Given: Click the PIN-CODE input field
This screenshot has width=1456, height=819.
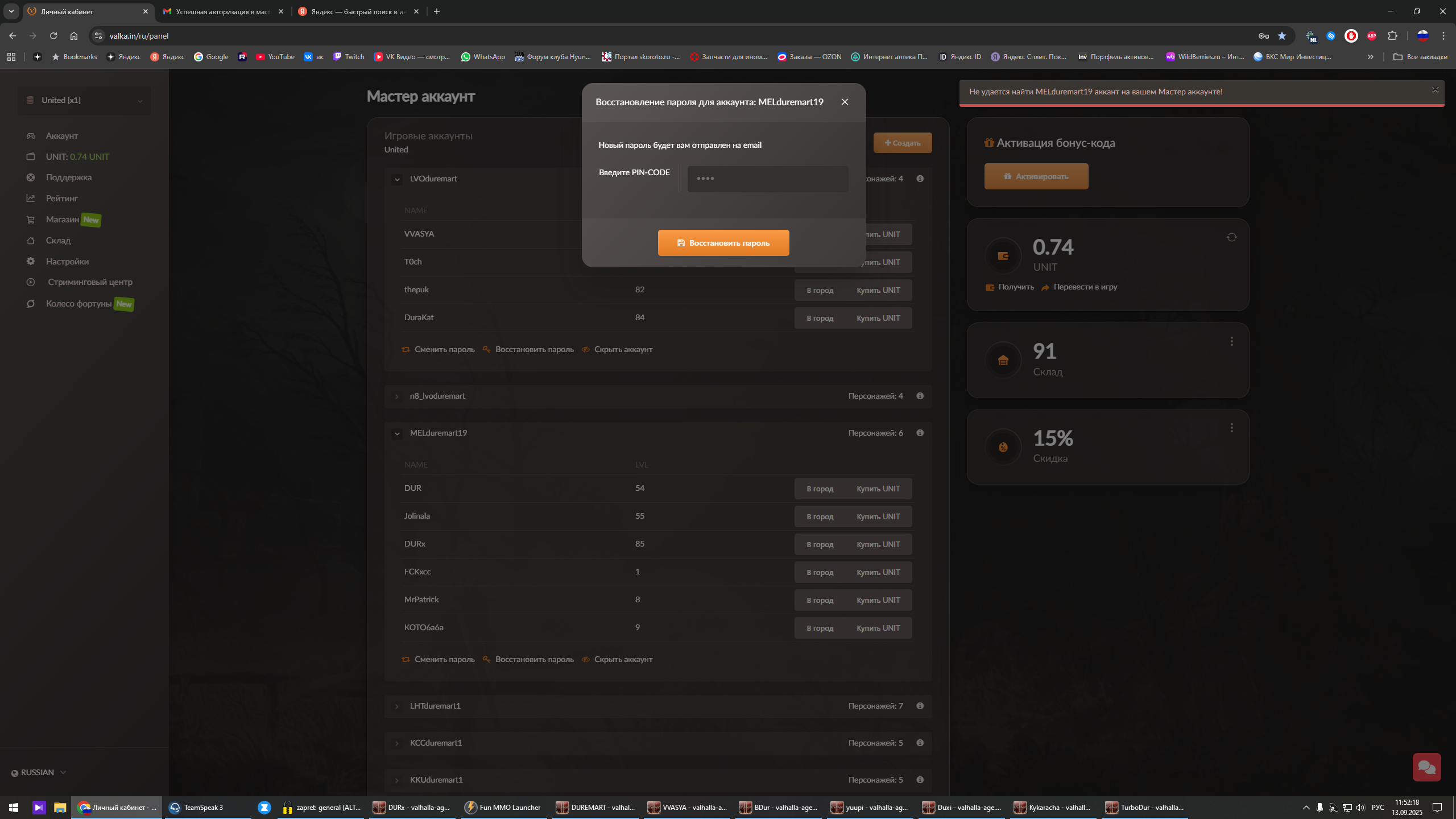Looking at the screenshot, I should tap(767, 179).
